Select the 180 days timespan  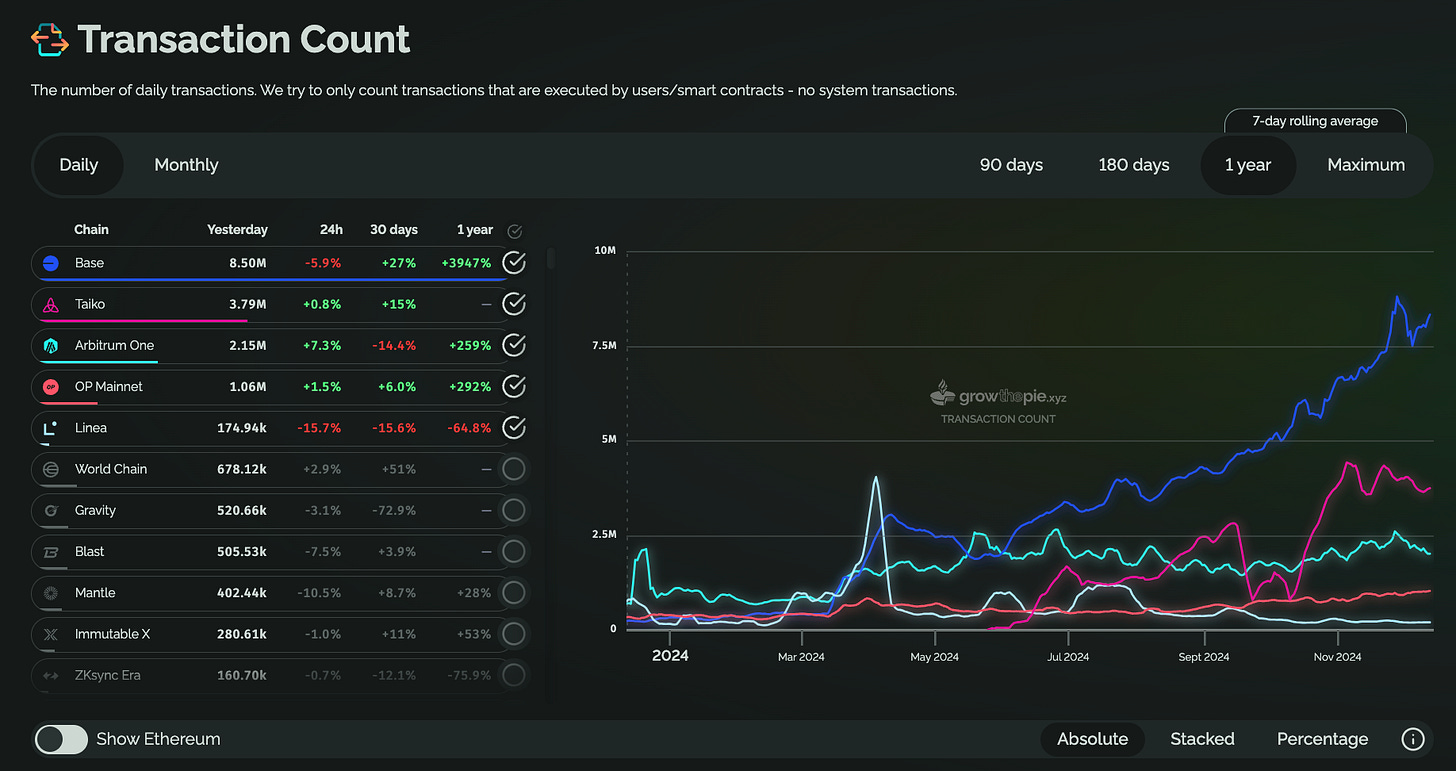(1133, 165)
